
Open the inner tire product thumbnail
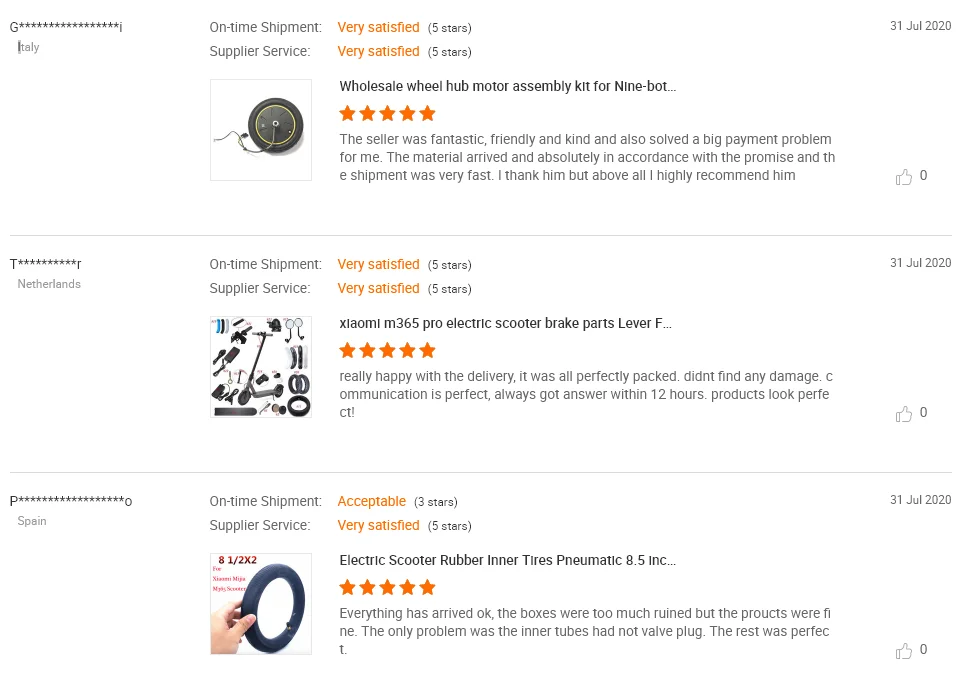coord(261,604)
